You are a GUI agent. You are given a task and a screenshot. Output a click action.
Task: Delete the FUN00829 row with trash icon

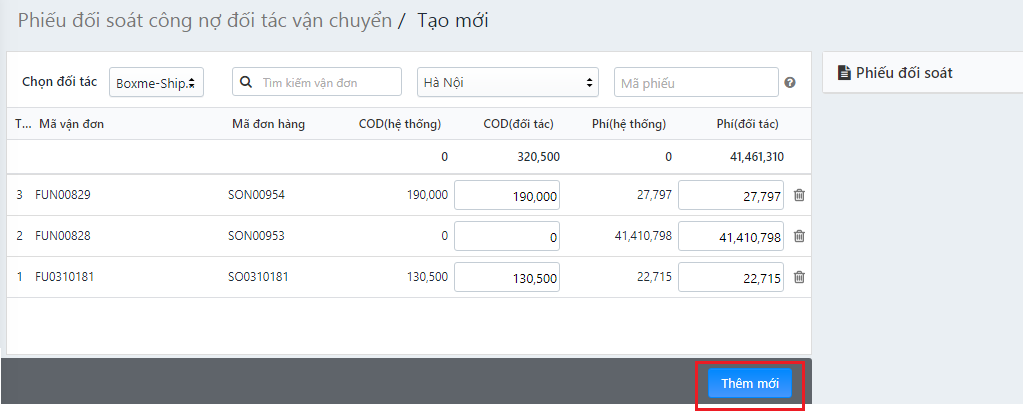(x=799, y=195)
